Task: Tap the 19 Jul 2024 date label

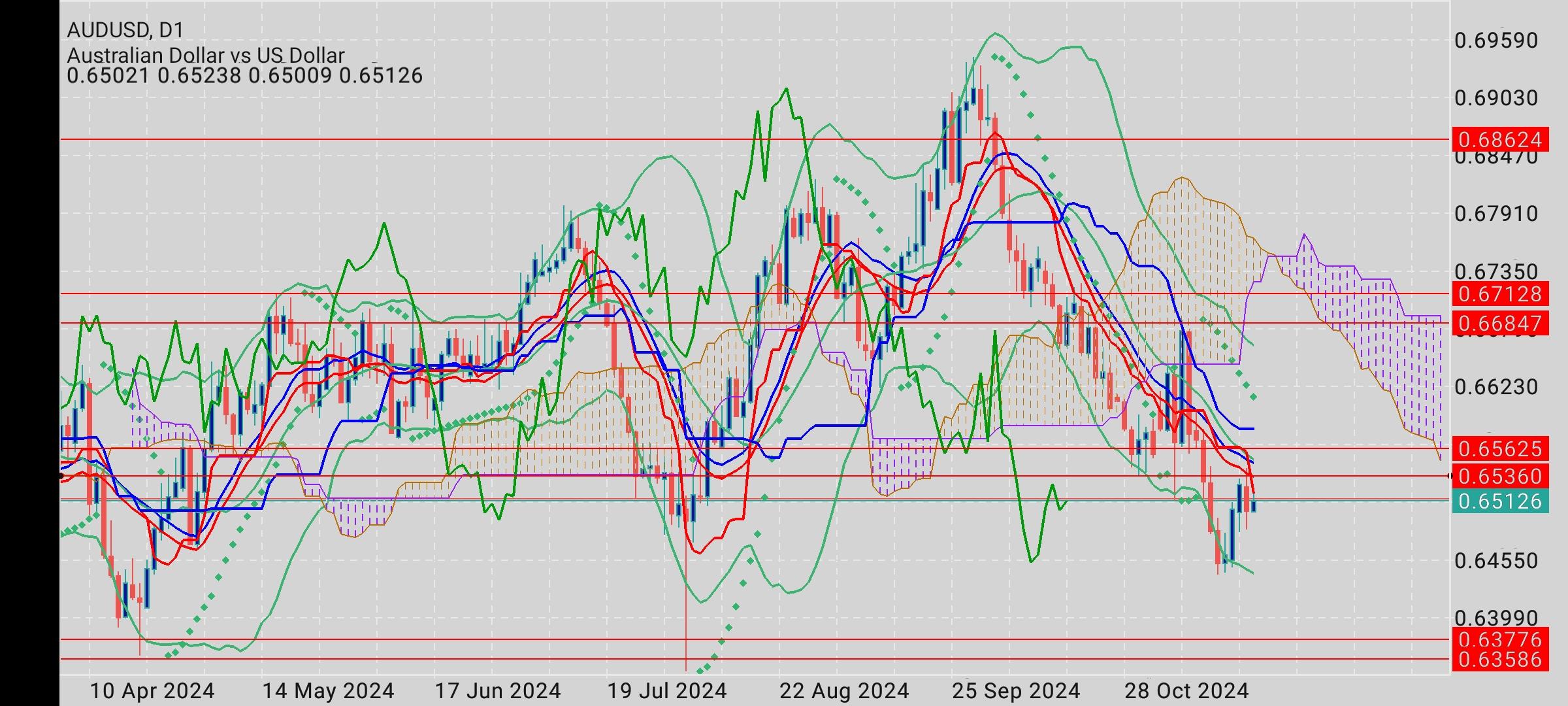Action: [667, 691]
